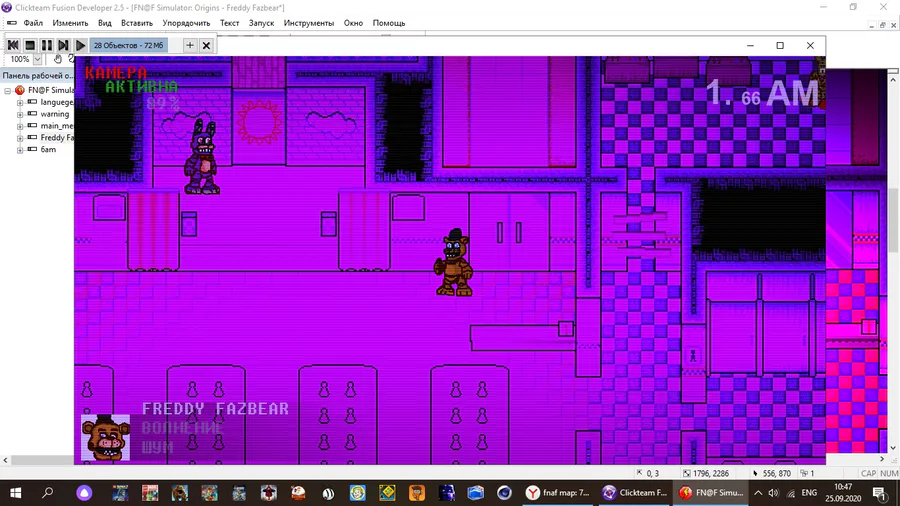
Task: Stop the running application
Action: pos(30,45)
